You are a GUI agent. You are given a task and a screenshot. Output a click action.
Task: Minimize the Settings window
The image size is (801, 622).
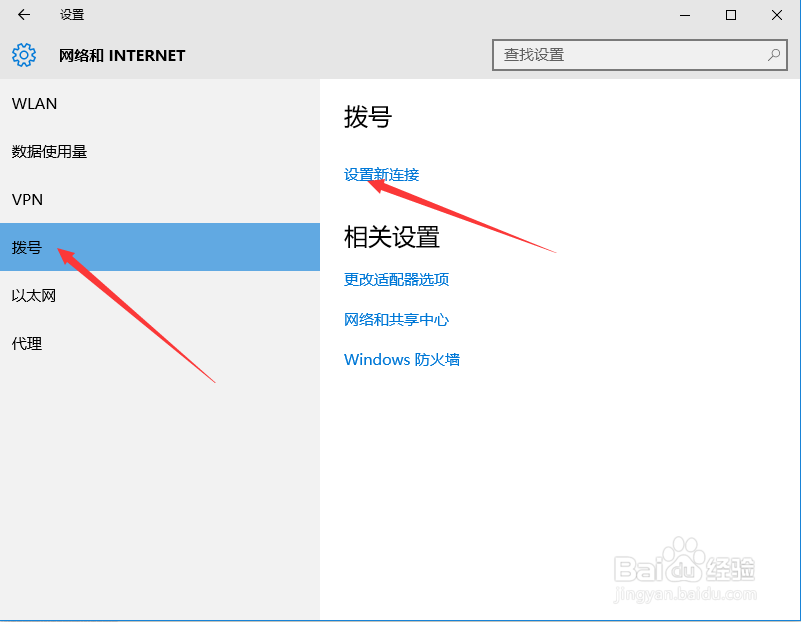(685, 15)
